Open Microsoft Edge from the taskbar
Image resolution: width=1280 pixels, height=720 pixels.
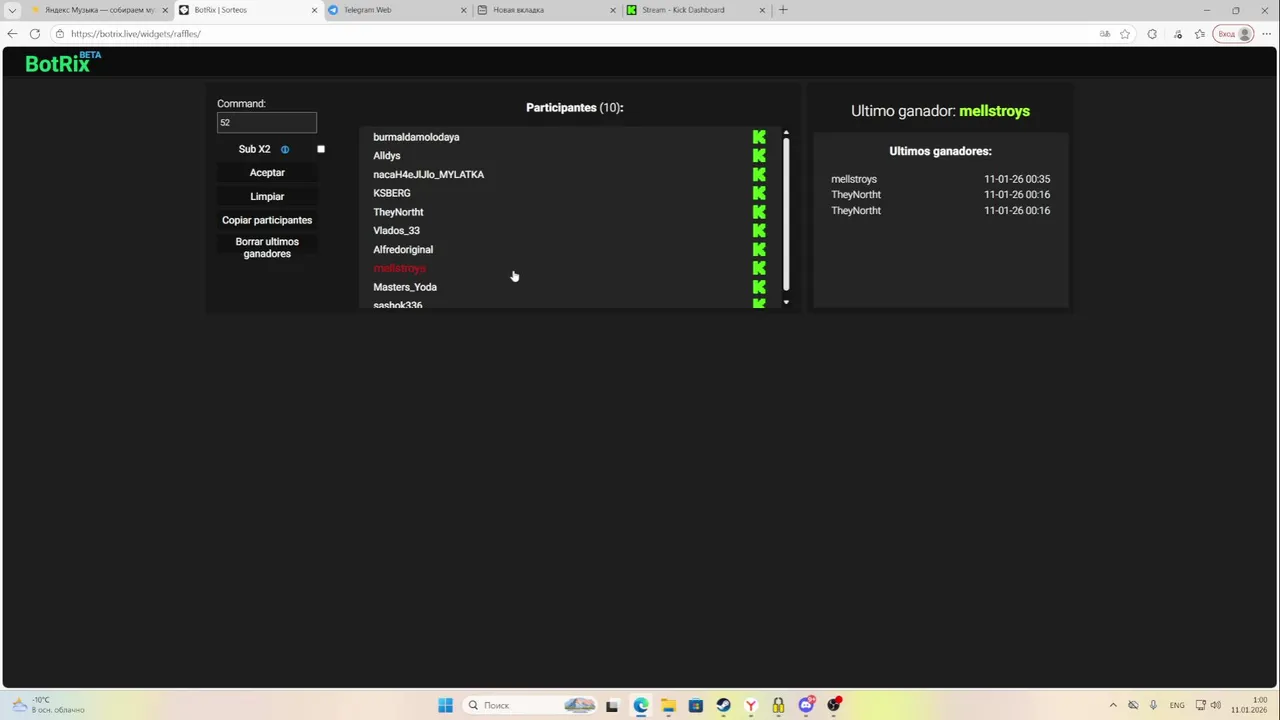641,705
